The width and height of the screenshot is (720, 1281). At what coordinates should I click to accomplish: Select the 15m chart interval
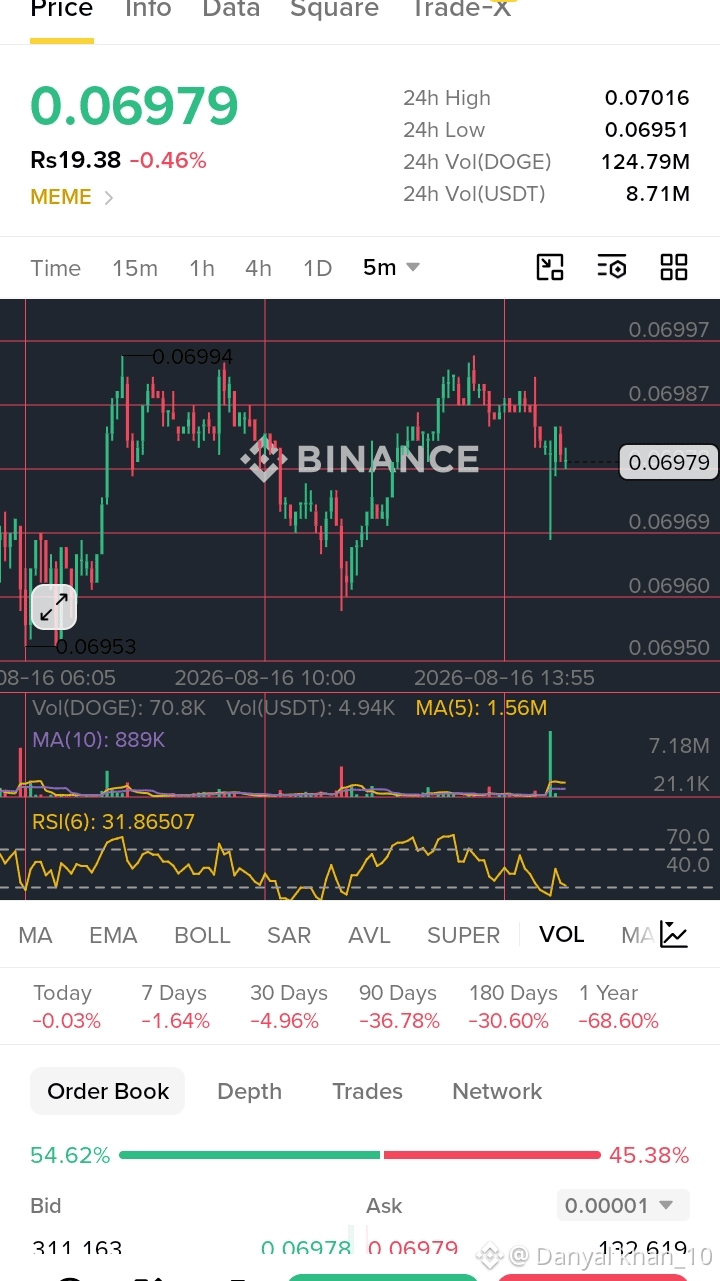(x=135, y=268)
